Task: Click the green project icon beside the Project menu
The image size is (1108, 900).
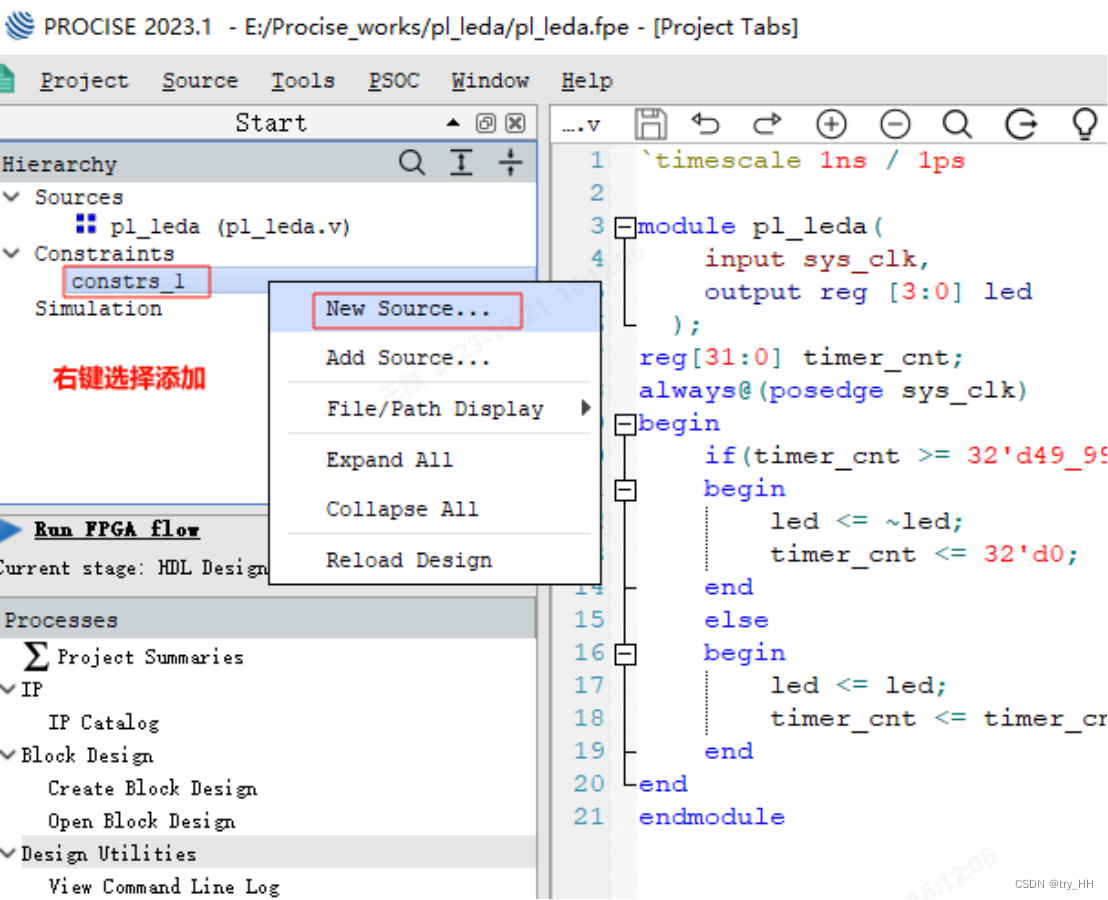Action: (x=7, y=78)
